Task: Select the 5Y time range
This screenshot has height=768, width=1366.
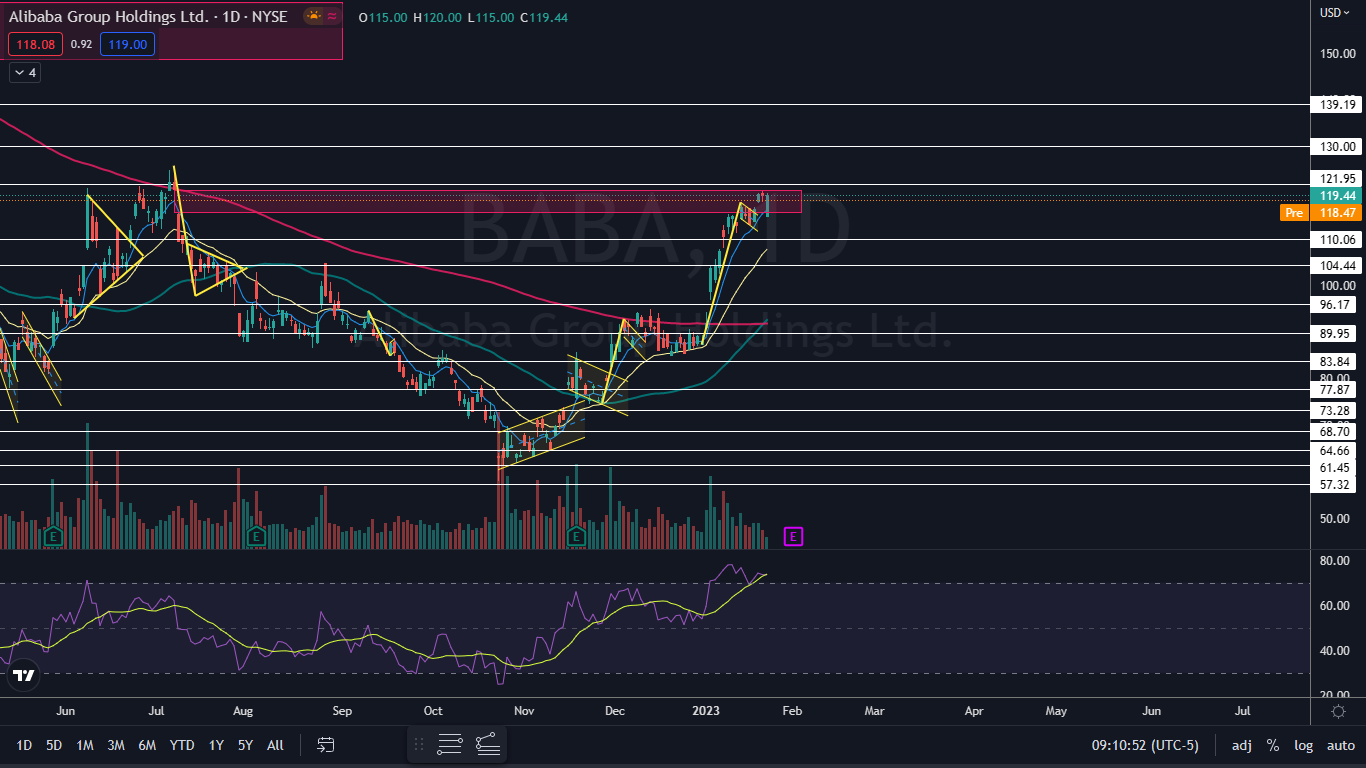Action: tap(245, 745)
